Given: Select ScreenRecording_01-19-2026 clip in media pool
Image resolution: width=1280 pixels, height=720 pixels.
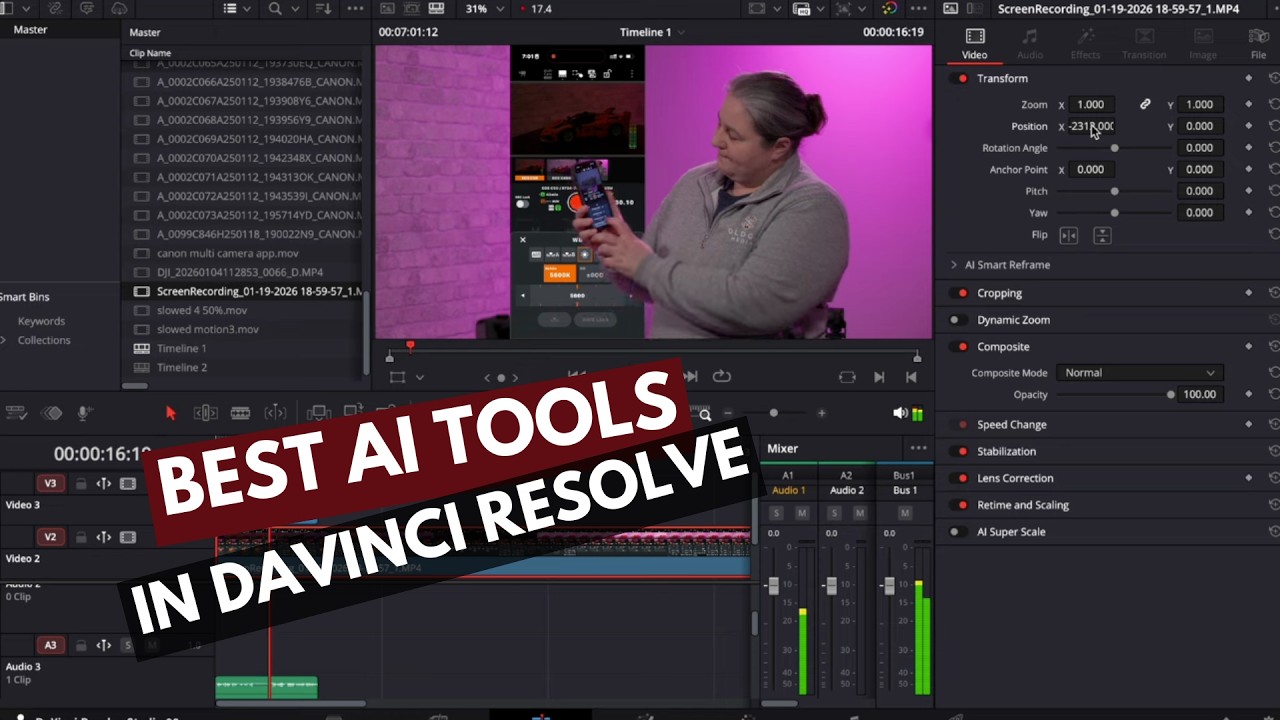Looking at the screenshot, I should point(247,292).
